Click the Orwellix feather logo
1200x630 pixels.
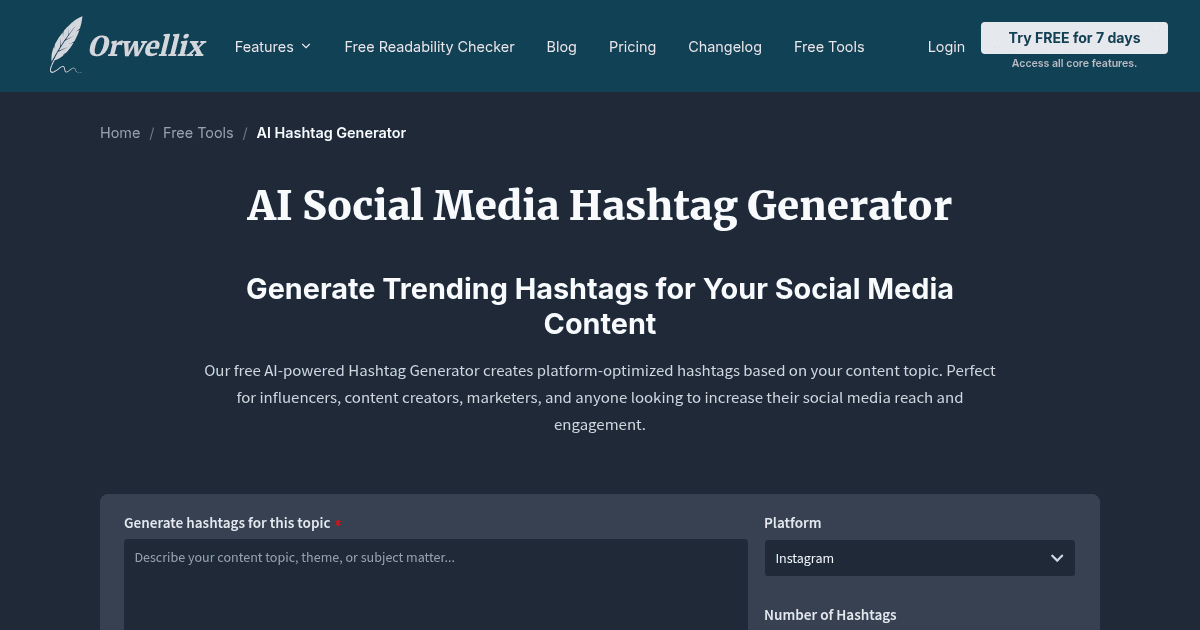click(x=127, y=45)
